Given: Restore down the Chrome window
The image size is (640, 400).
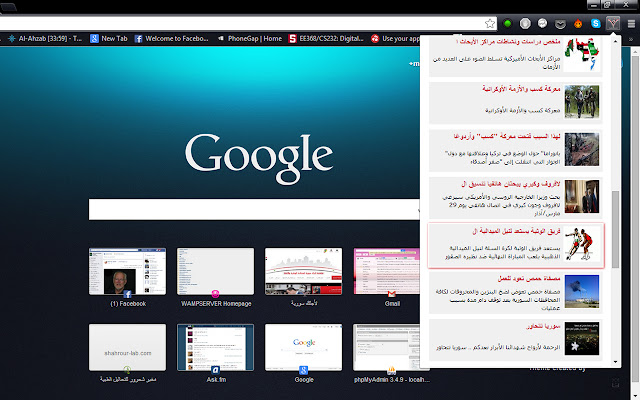Looking at the screenshot, I should tap(607, 4).
